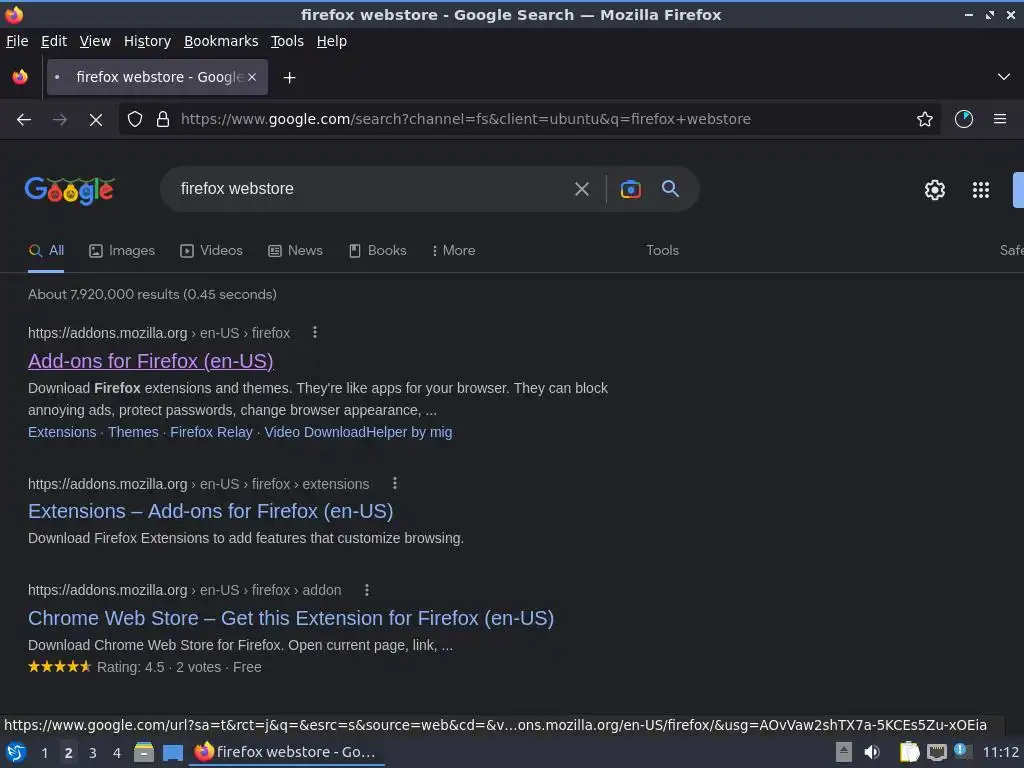This screenshot has height=768, width=1024.
Task: Click the magnifier search button
Action: (x=670, y=189)
